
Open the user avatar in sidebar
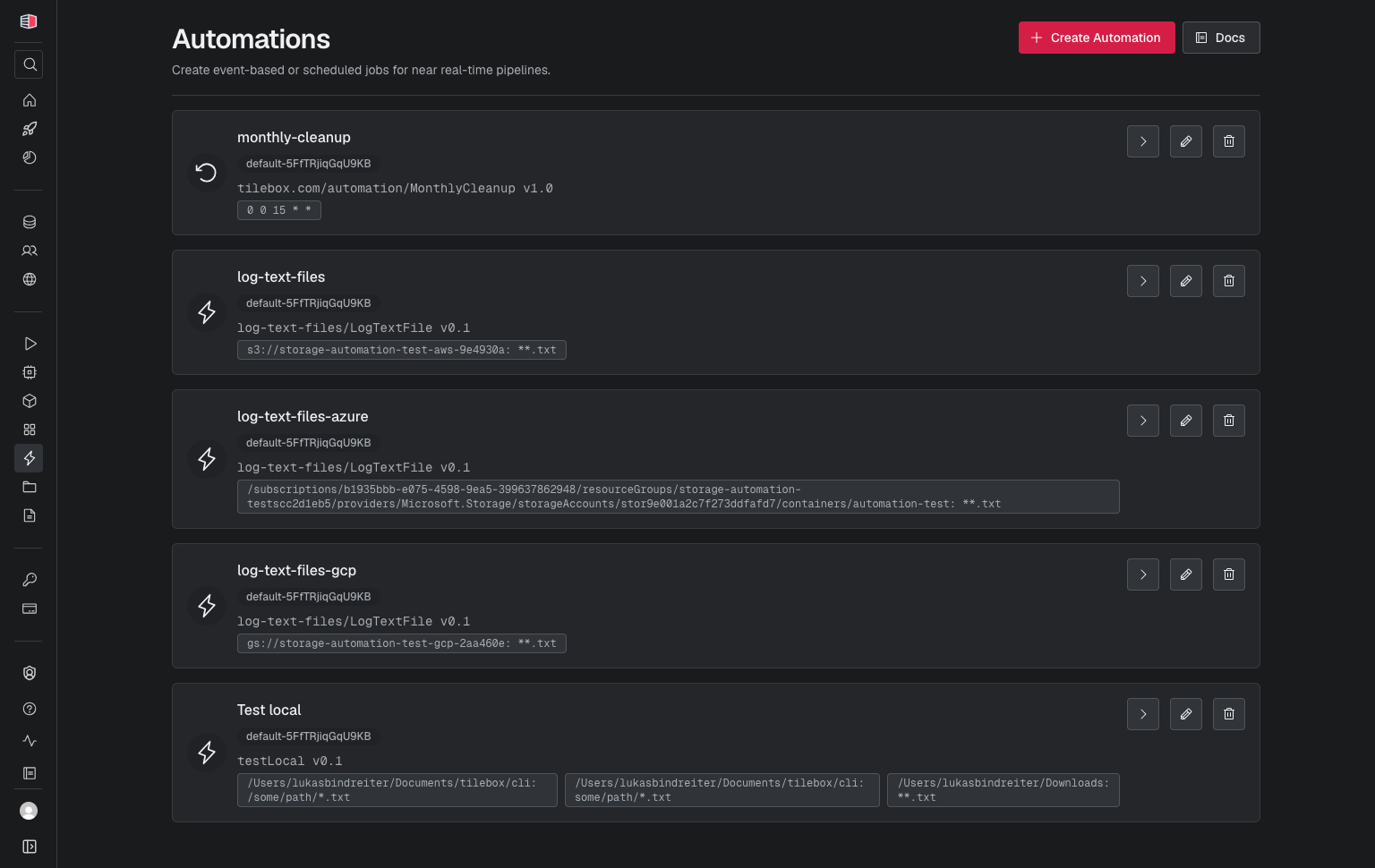29,811
